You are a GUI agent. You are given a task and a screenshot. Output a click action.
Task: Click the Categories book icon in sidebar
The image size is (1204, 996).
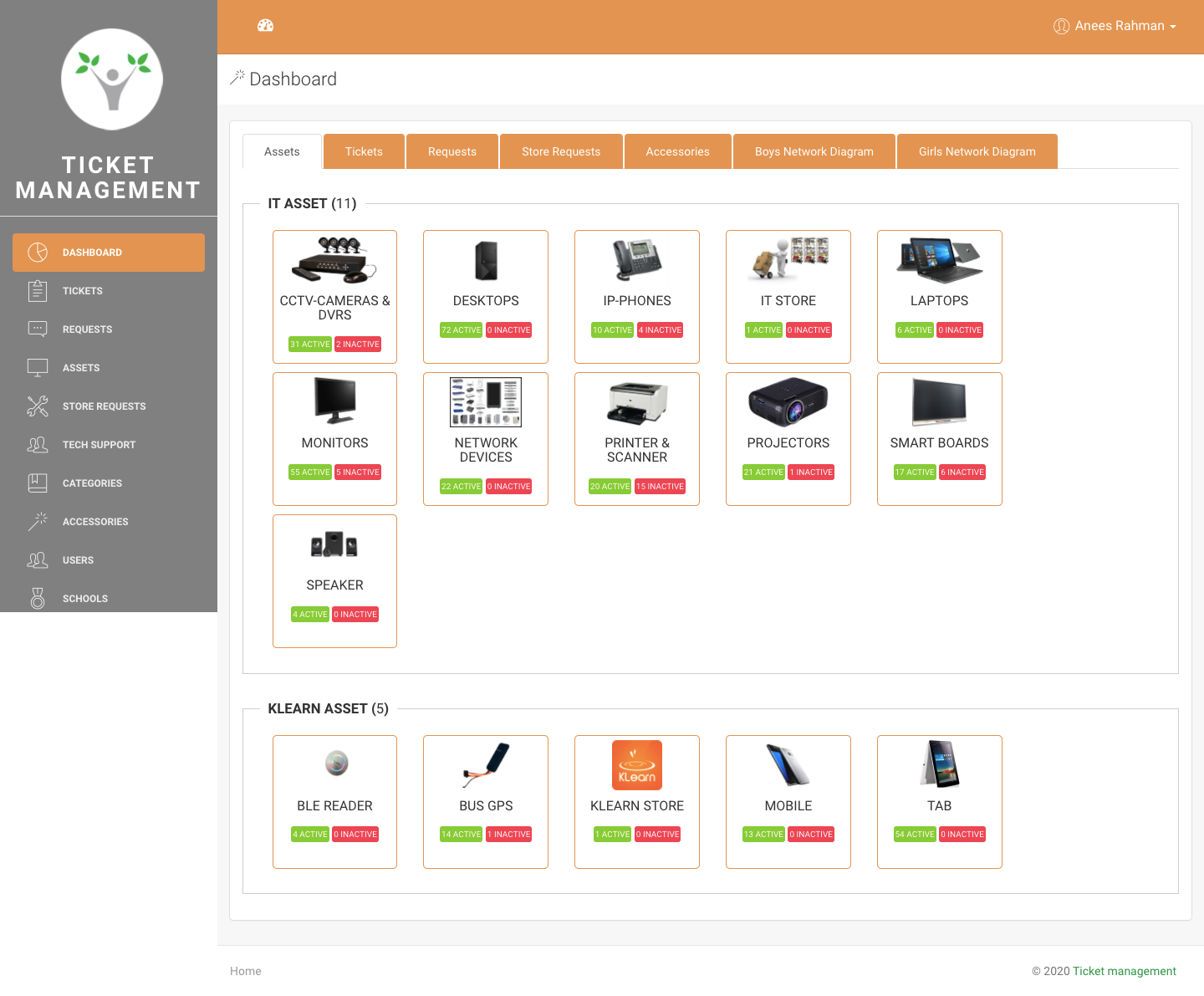(x=38, y=483)
